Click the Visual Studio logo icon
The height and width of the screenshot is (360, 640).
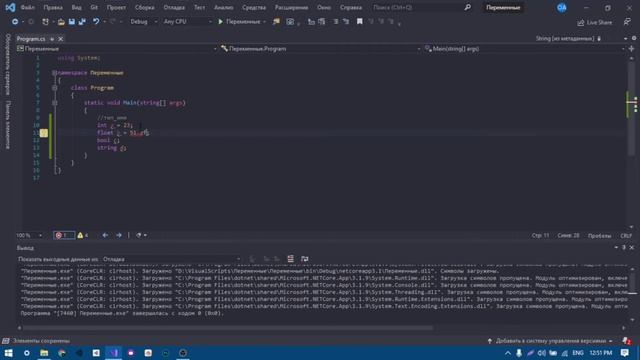[x=10, y=7]
